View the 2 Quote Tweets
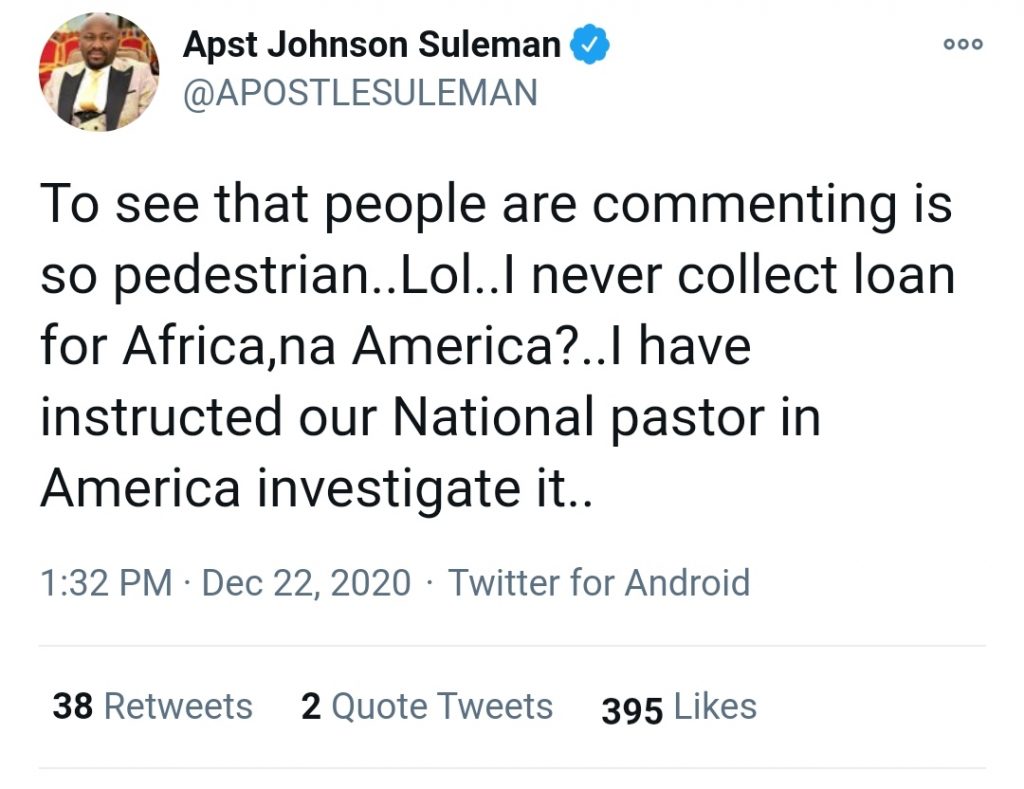This screenshot has width=1024, height=789. pos(427,706)
